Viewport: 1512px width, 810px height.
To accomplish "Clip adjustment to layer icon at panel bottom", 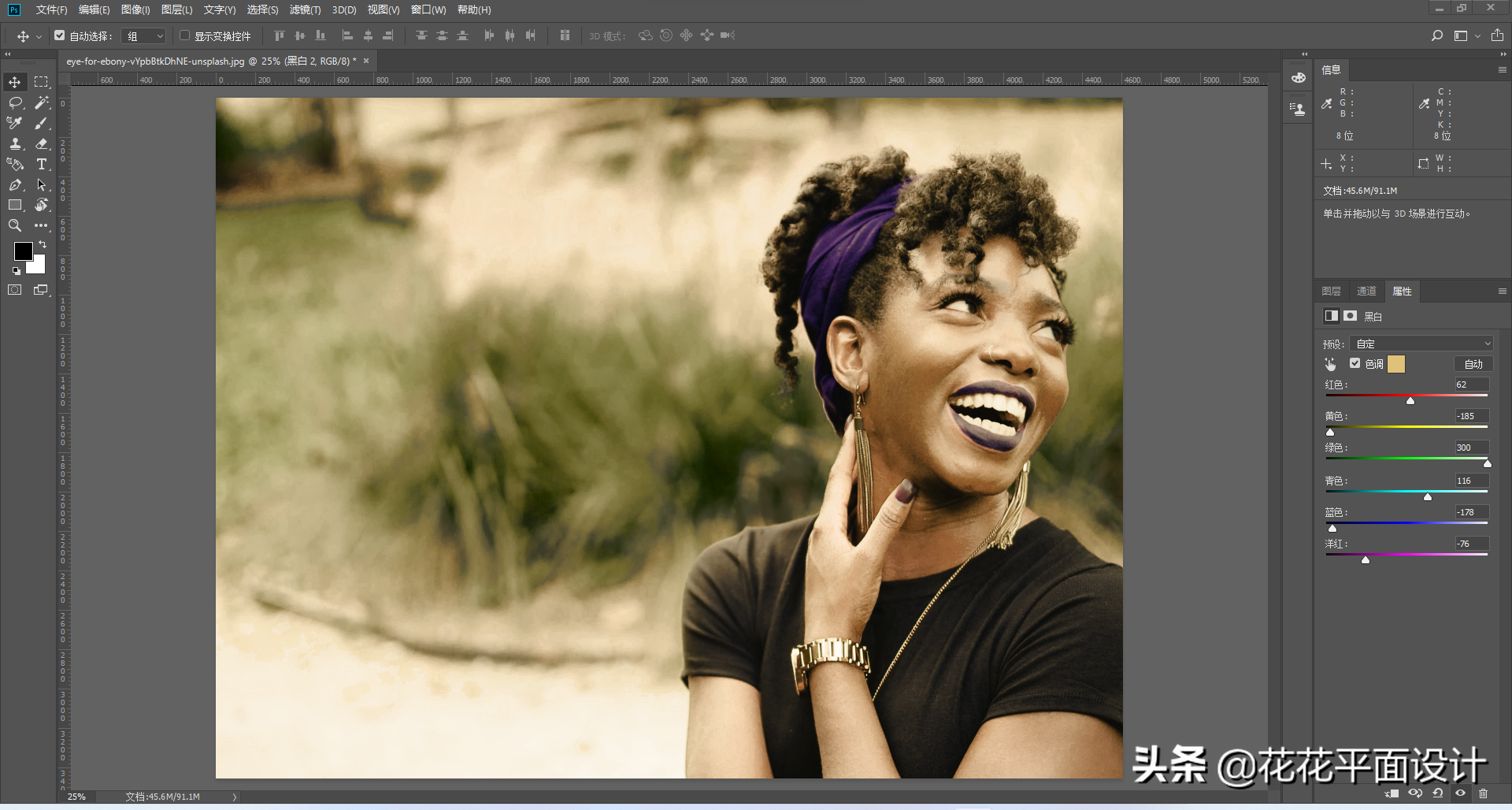I will tap(1392, 793).
